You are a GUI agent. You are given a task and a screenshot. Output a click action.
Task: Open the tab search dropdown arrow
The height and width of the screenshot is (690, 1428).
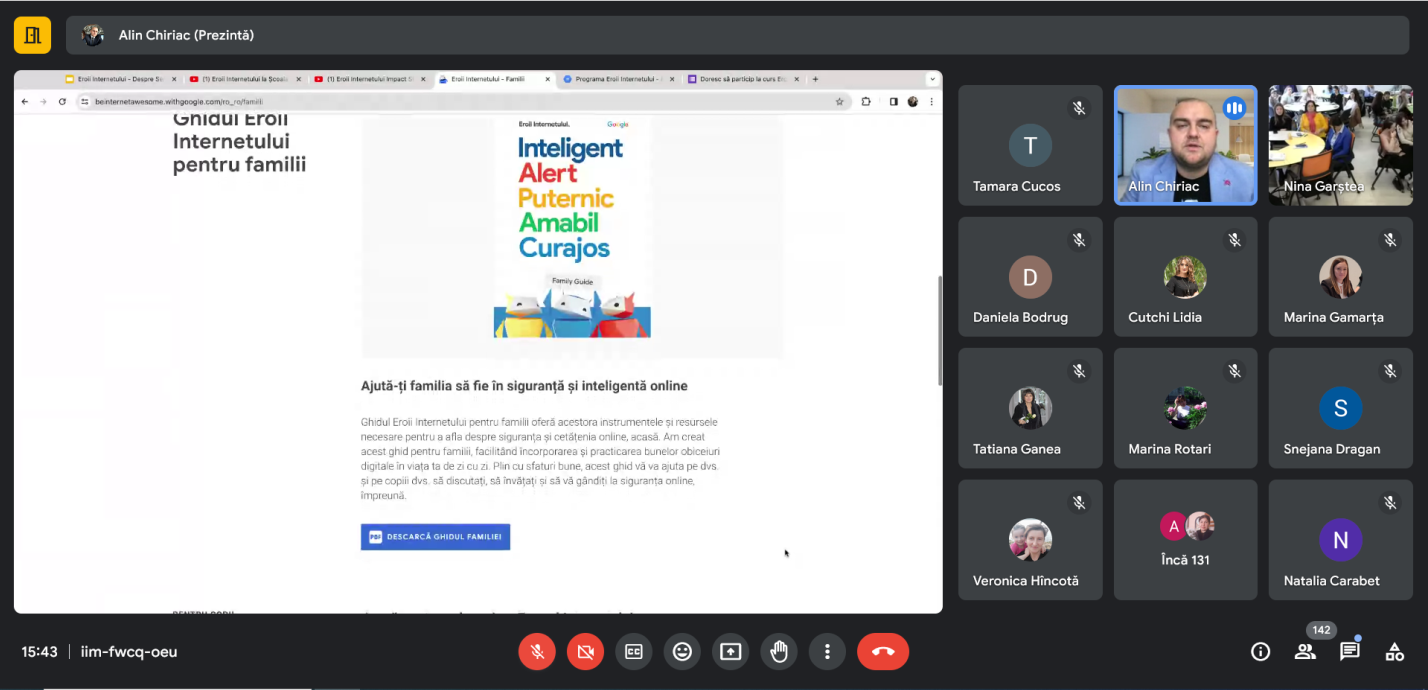pyautogui.click(x=932, y=79)
